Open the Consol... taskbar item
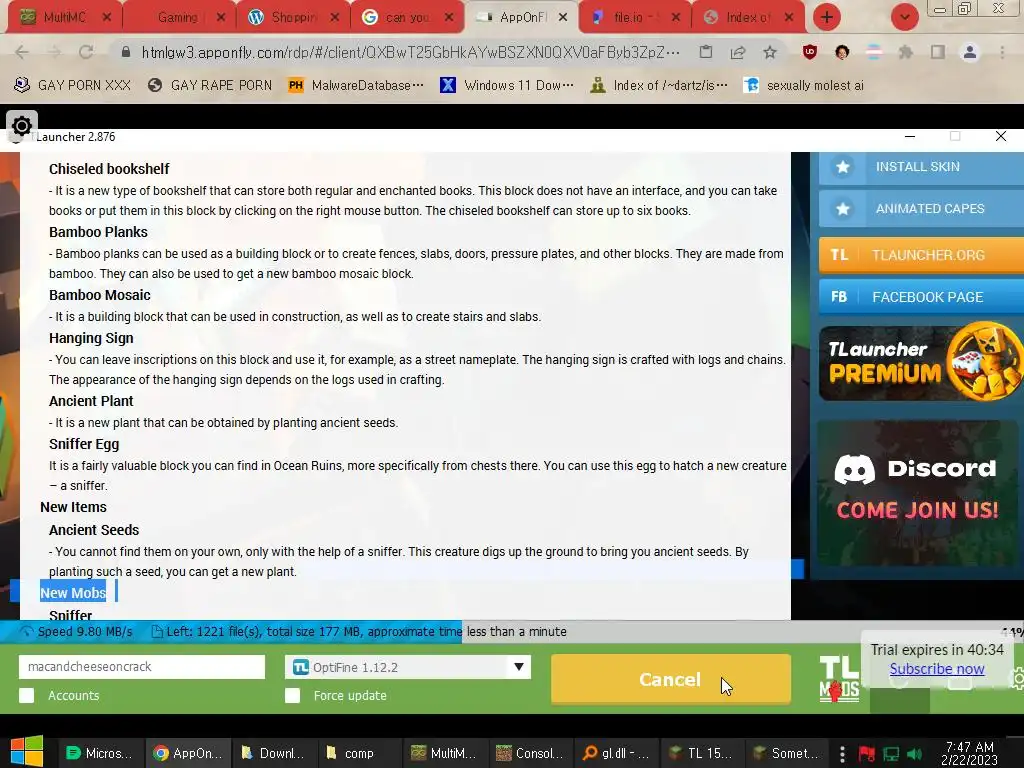1024x768 pixels. (530, 754)
